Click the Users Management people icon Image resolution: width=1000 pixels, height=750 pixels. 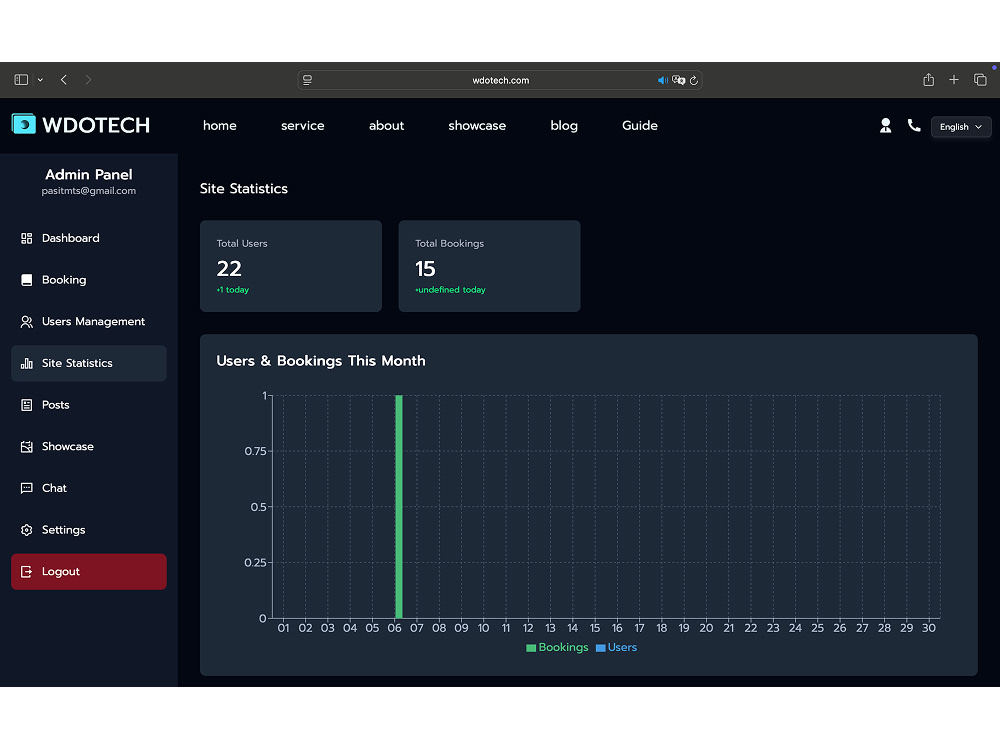(26, 322)
